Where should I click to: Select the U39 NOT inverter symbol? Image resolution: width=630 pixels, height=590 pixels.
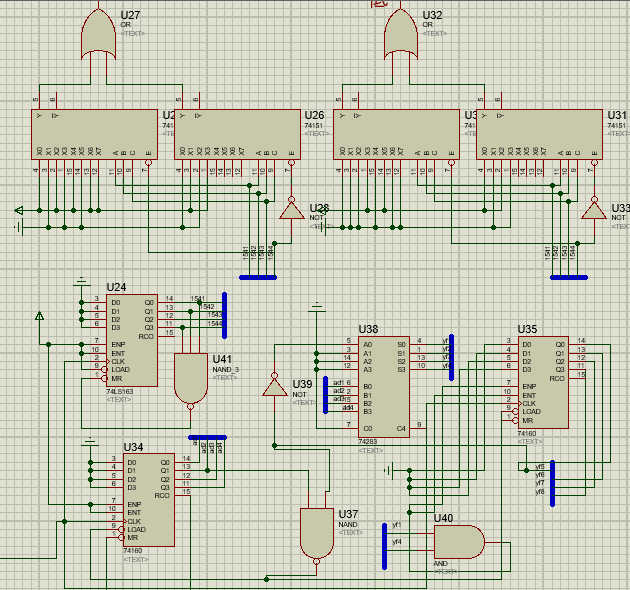coord(274,385)
